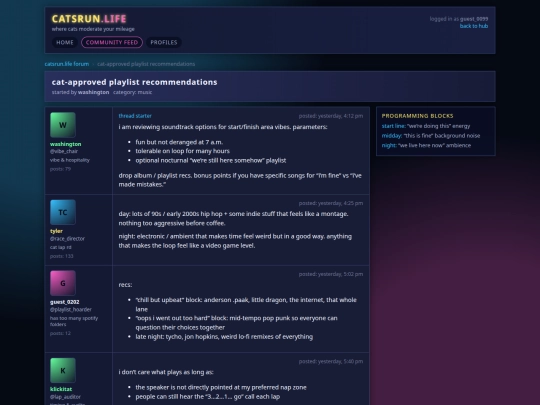The height and width of the screenshot is (405, 540).
Task: Click the @lap_auditor handle
Action: 65,397
